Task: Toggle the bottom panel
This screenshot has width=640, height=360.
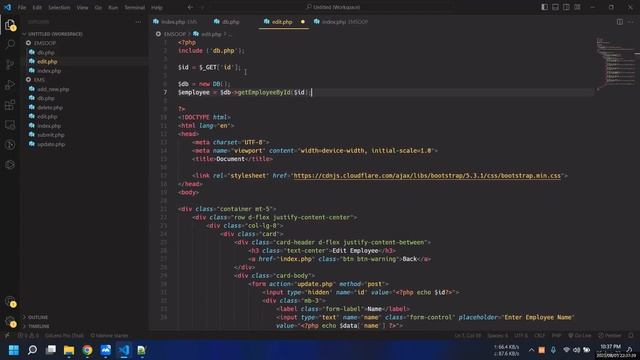Action: [556, 7]
